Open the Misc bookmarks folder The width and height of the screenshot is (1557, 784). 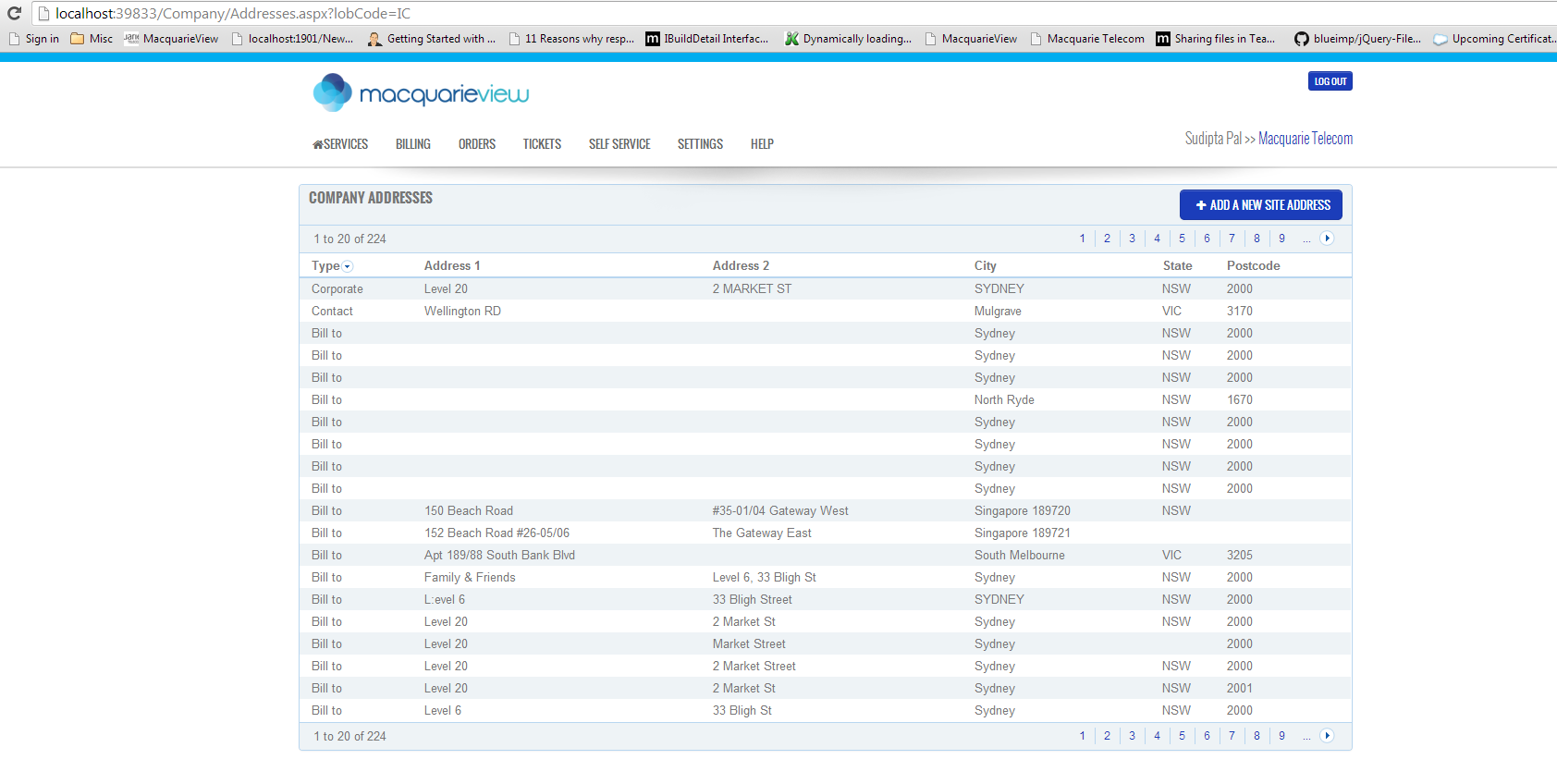pyautogui.click(x=92, y=39)
